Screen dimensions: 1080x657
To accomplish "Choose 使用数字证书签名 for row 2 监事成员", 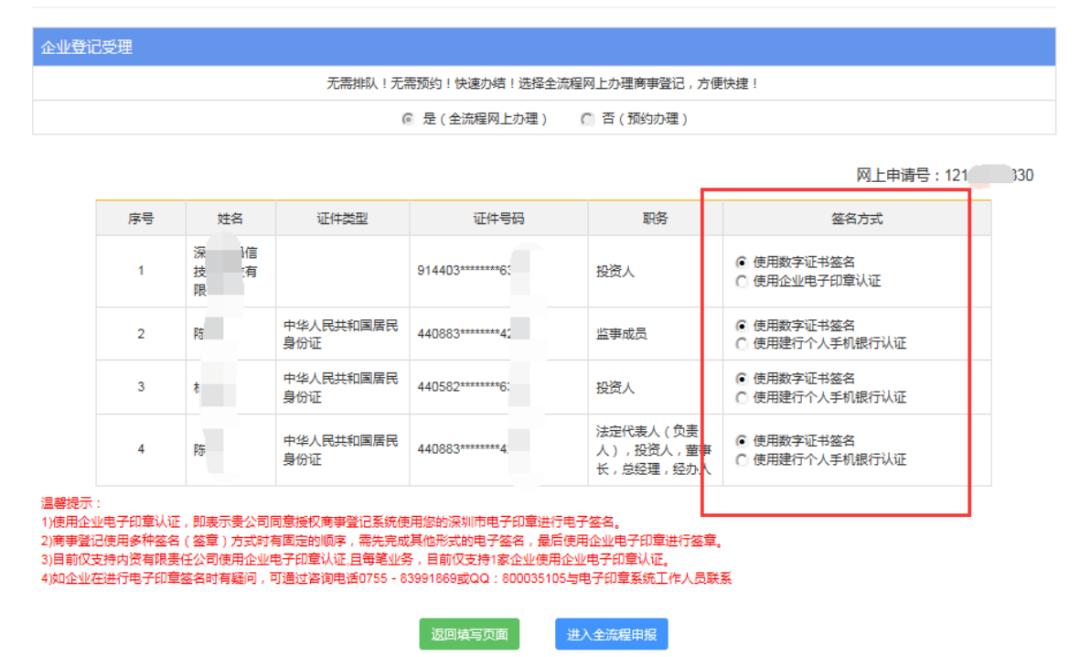I will [x=741, y=325].
